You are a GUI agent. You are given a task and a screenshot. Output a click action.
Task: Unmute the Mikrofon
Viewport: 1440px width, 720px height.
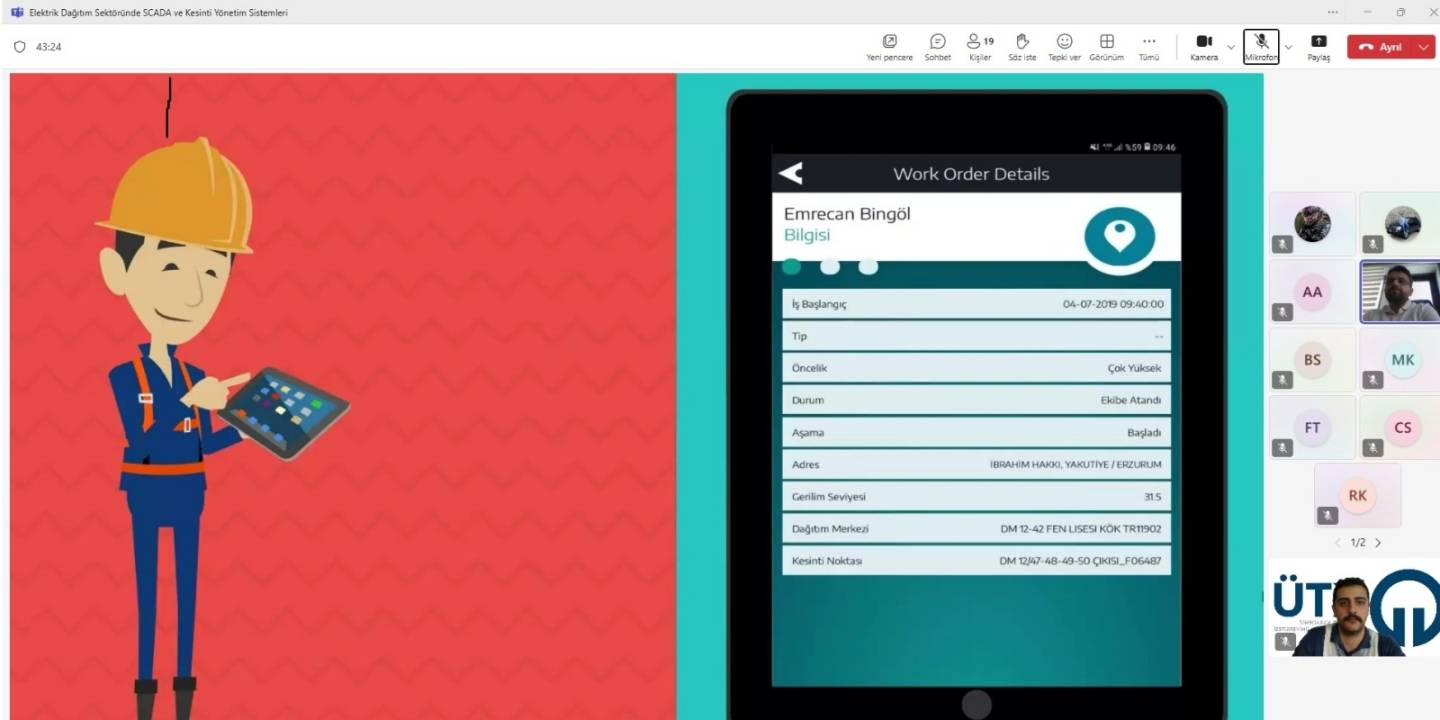pyautogui.click(x=1261, y=47)
